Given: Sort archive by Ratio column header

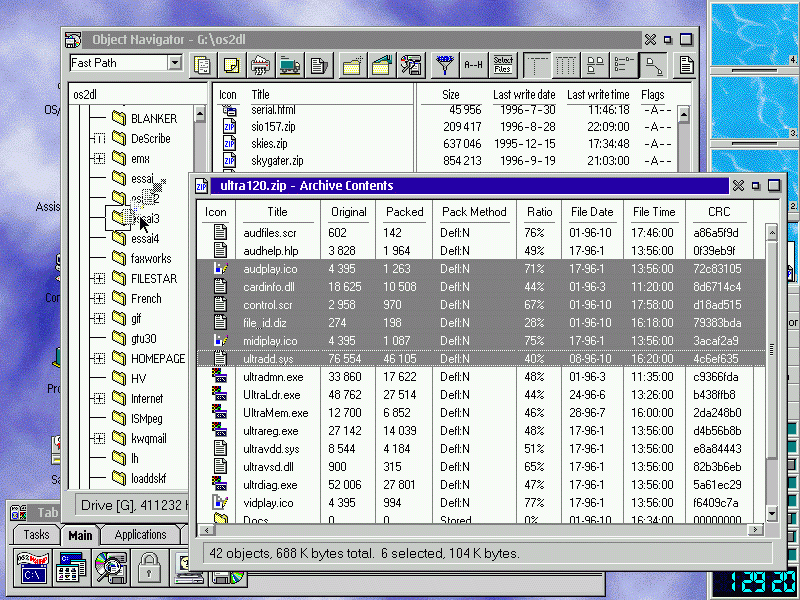Looking at the screenshot, I should (x=540, y=212).
